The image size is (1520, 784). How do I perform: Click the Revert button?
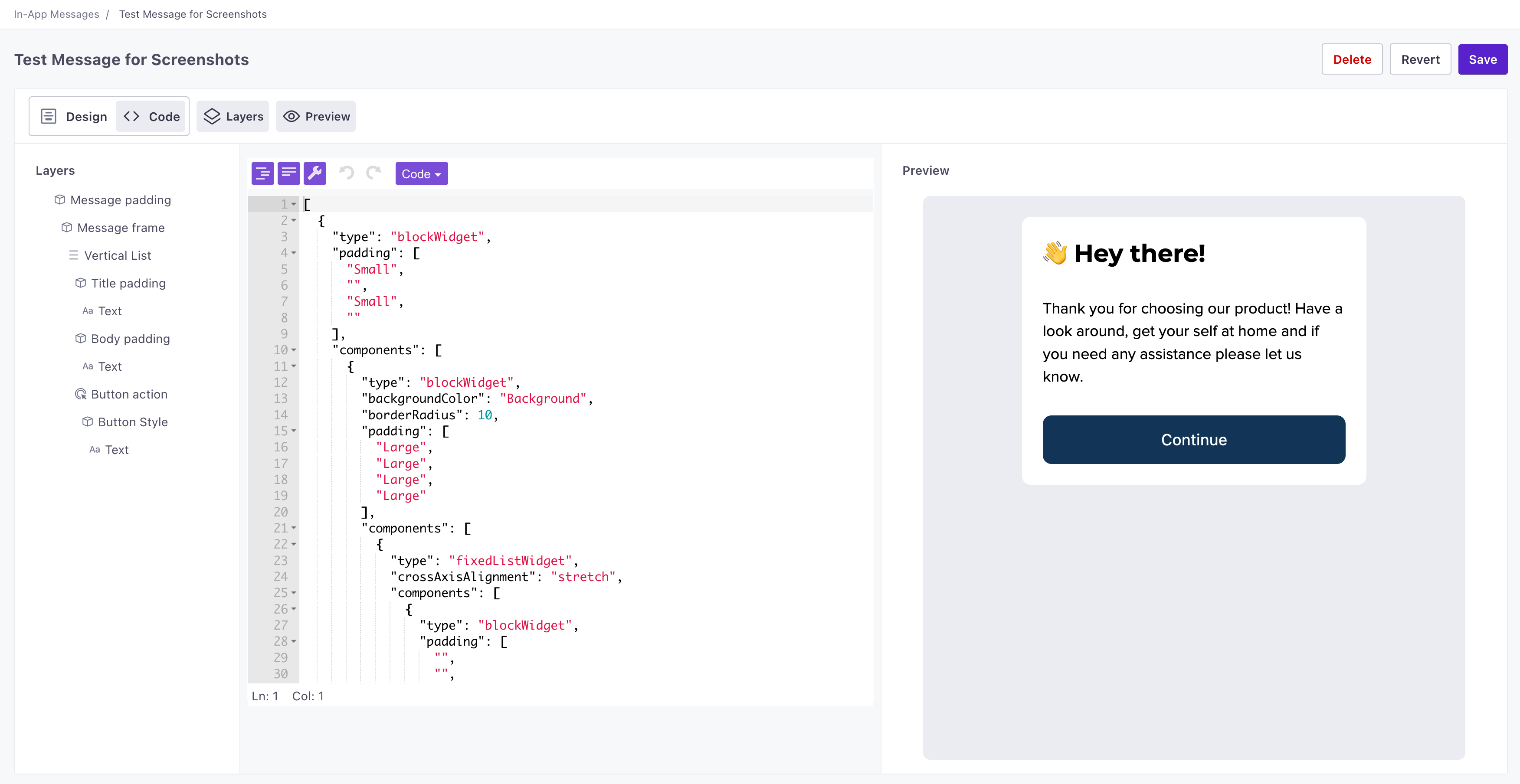1419,59
